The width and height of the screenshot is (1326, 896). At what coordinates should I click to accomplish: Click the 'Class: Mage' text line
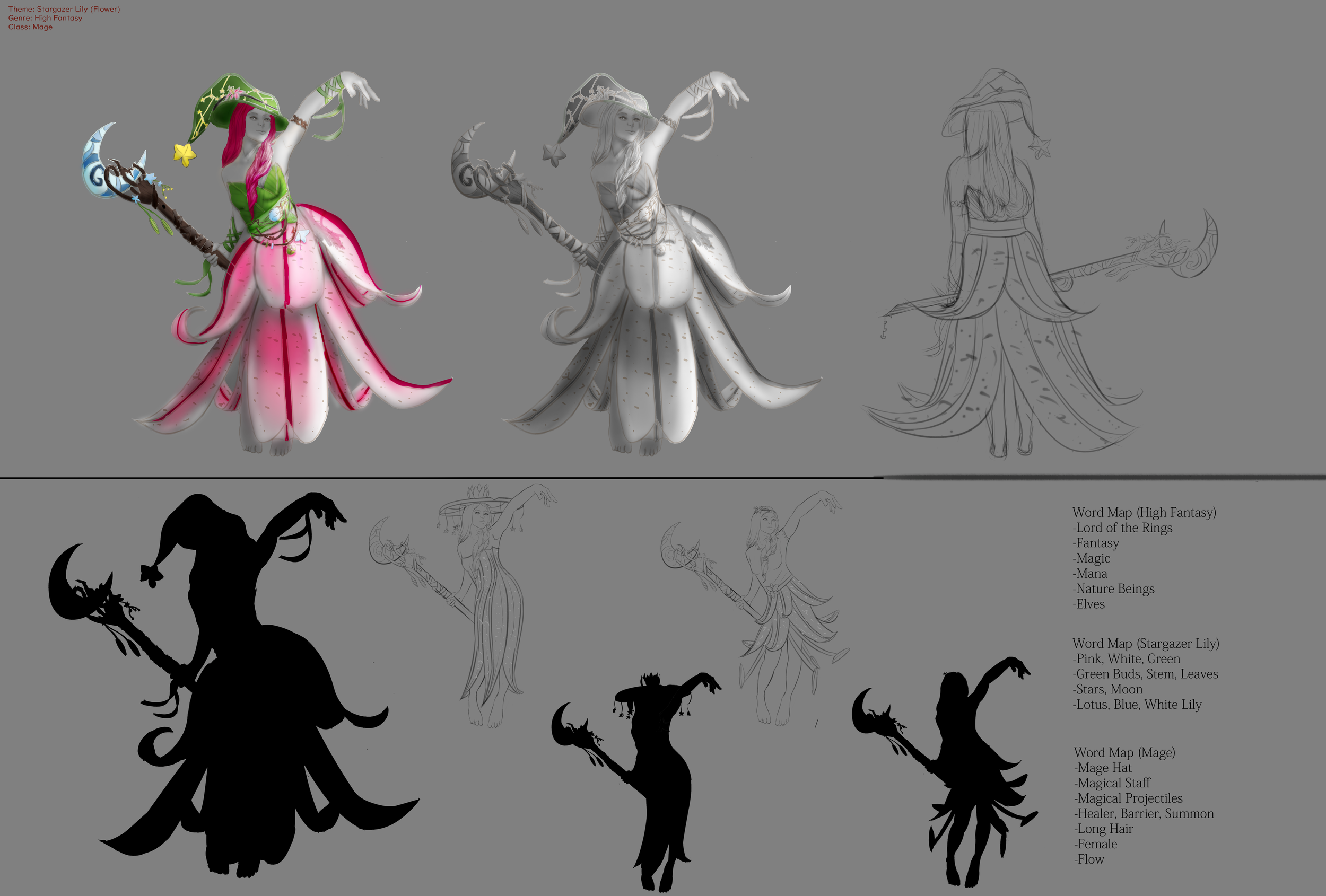tap(30, 27)
